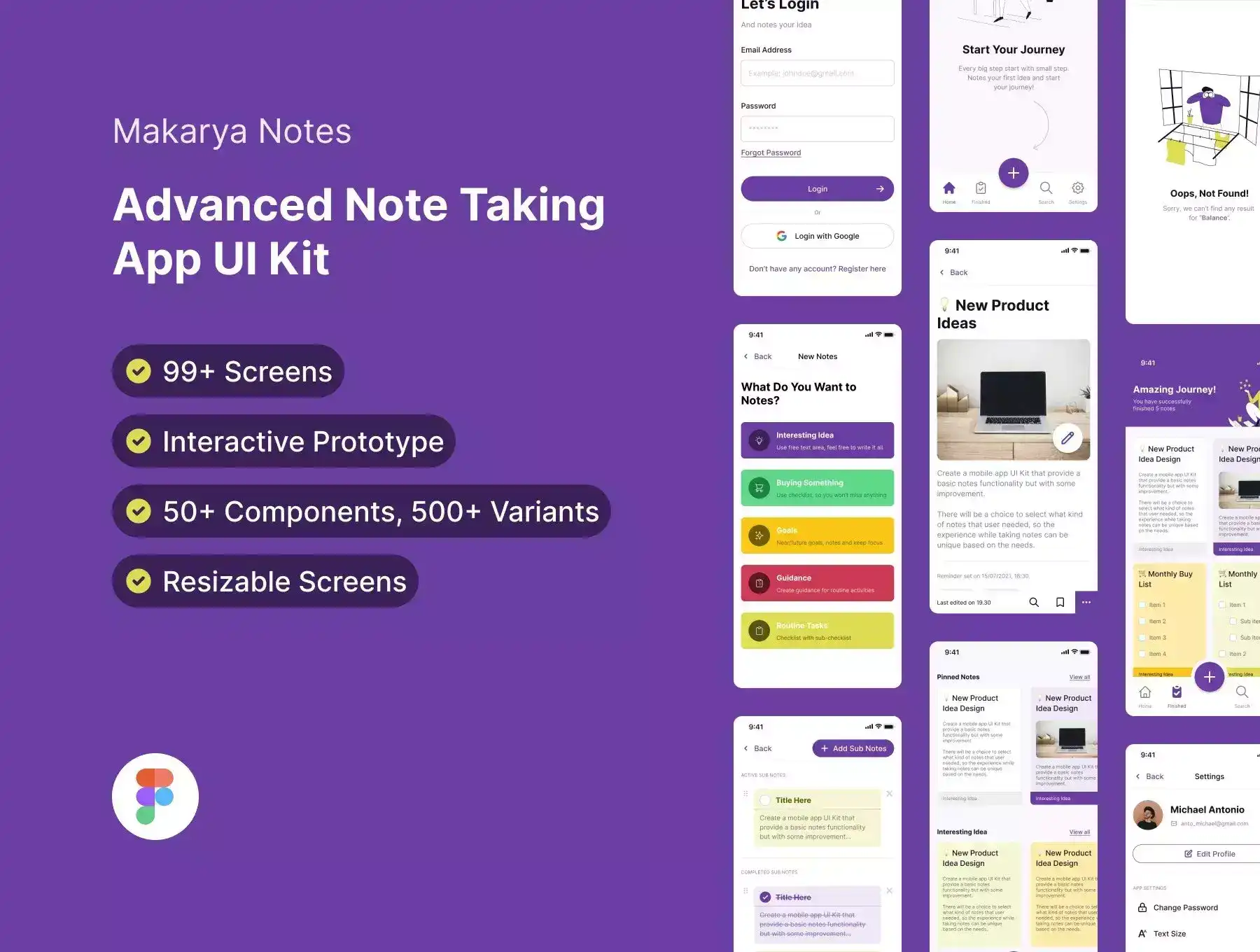The image size is (1260, 952).
Task: Open the three-dots more options button
Action: pos(1086,602)
